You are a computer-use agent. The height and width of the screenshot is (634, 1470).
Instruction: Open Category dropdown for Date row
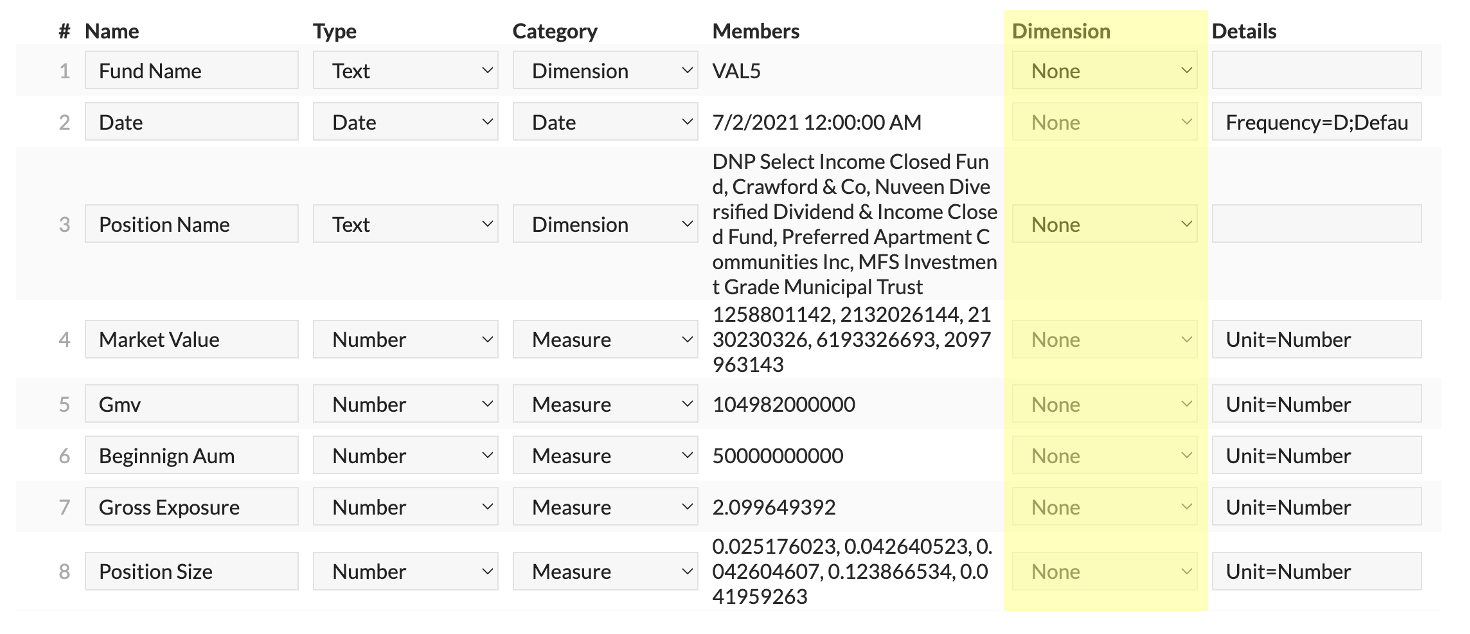pyautogui.click(x=605, y=122)
